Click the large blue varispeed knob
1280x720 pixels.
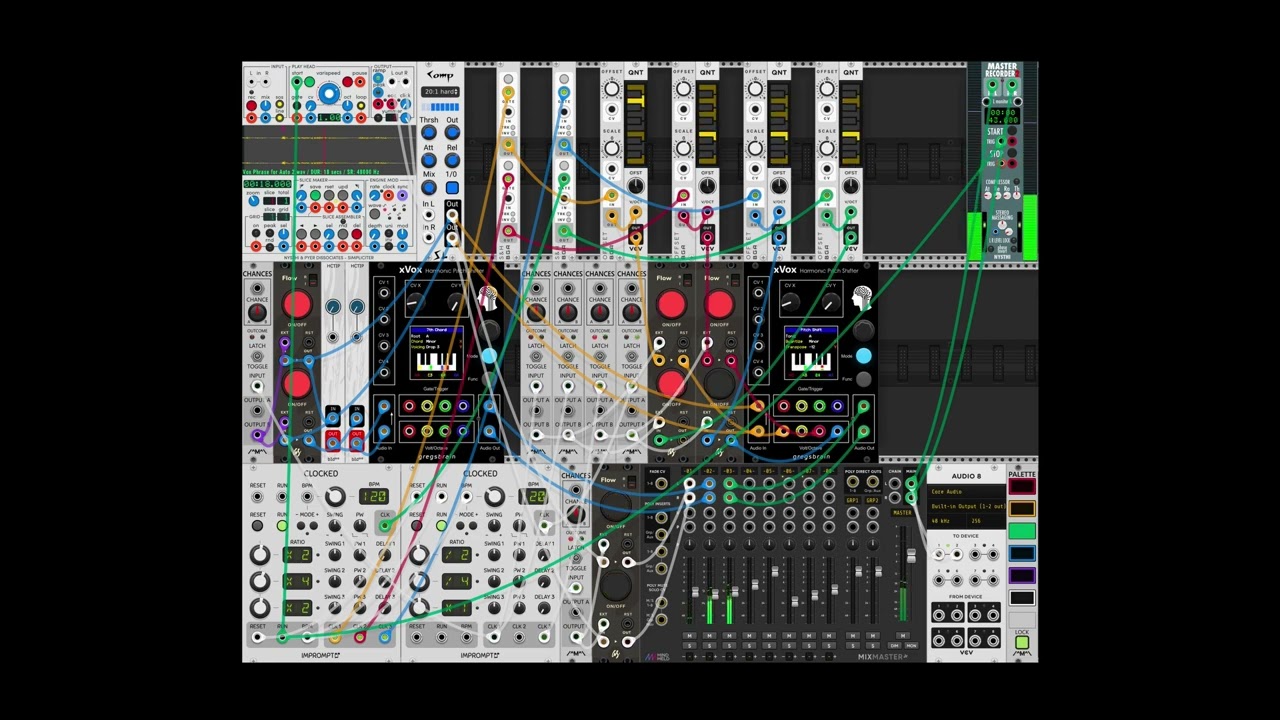point(329,93)
